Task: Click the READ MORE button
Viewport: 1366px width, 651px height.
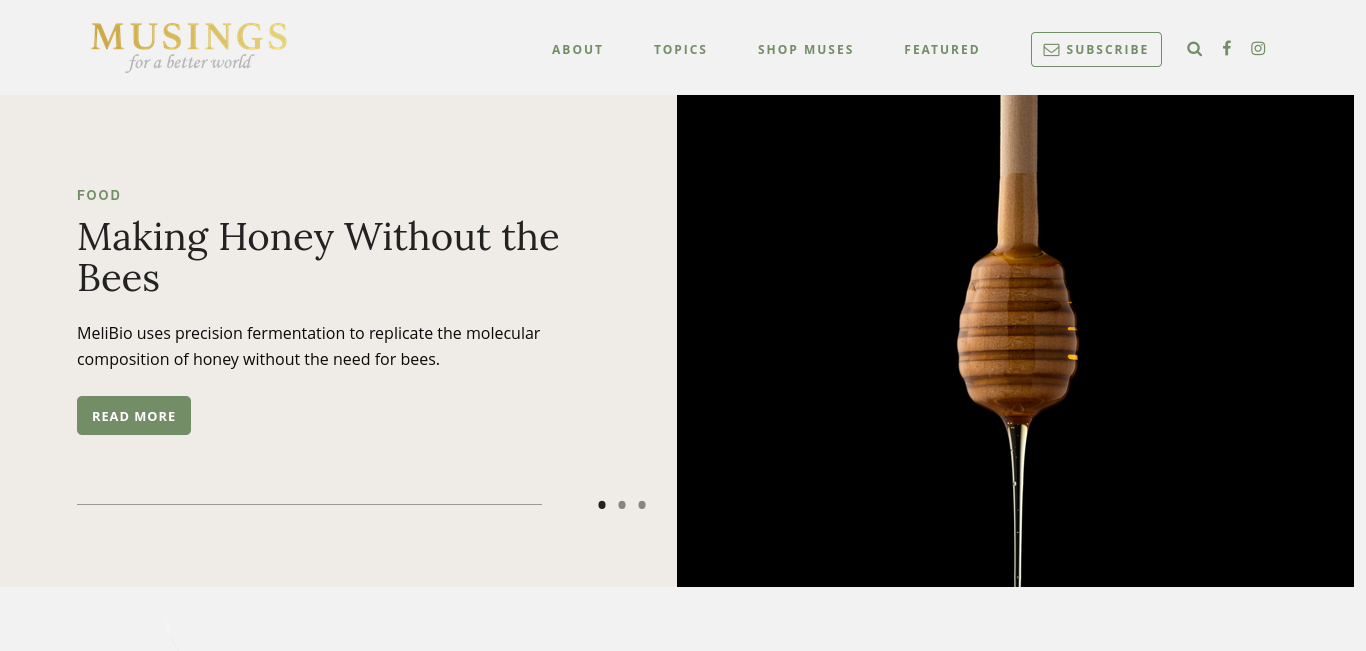Action: (134, 416)
